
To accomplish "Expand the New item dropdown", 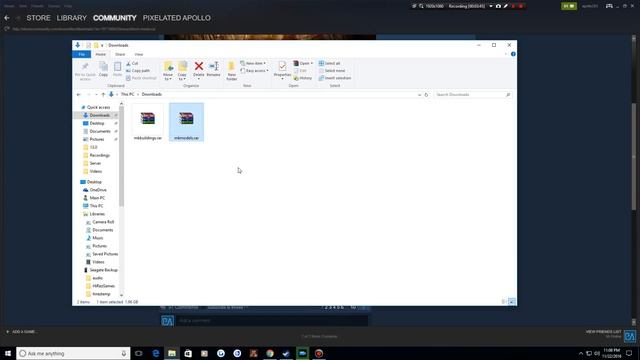I will (253, 63).
